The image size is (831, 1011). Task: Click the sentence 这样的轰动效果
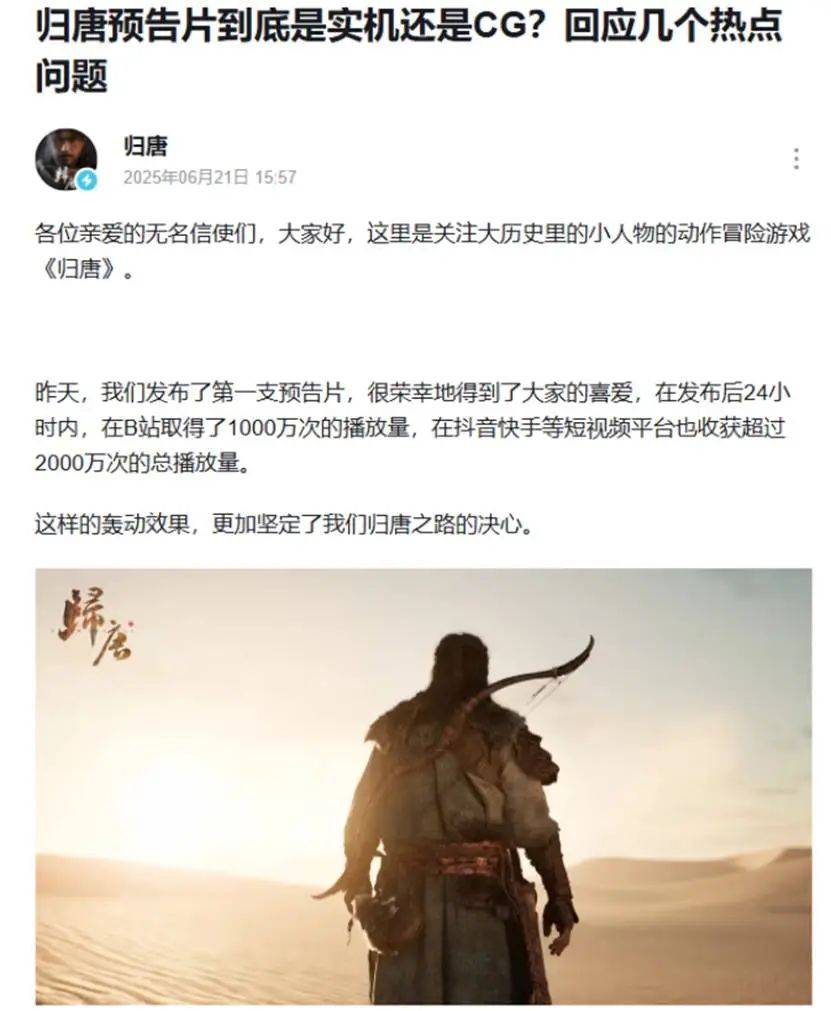(x=284, y=525)
